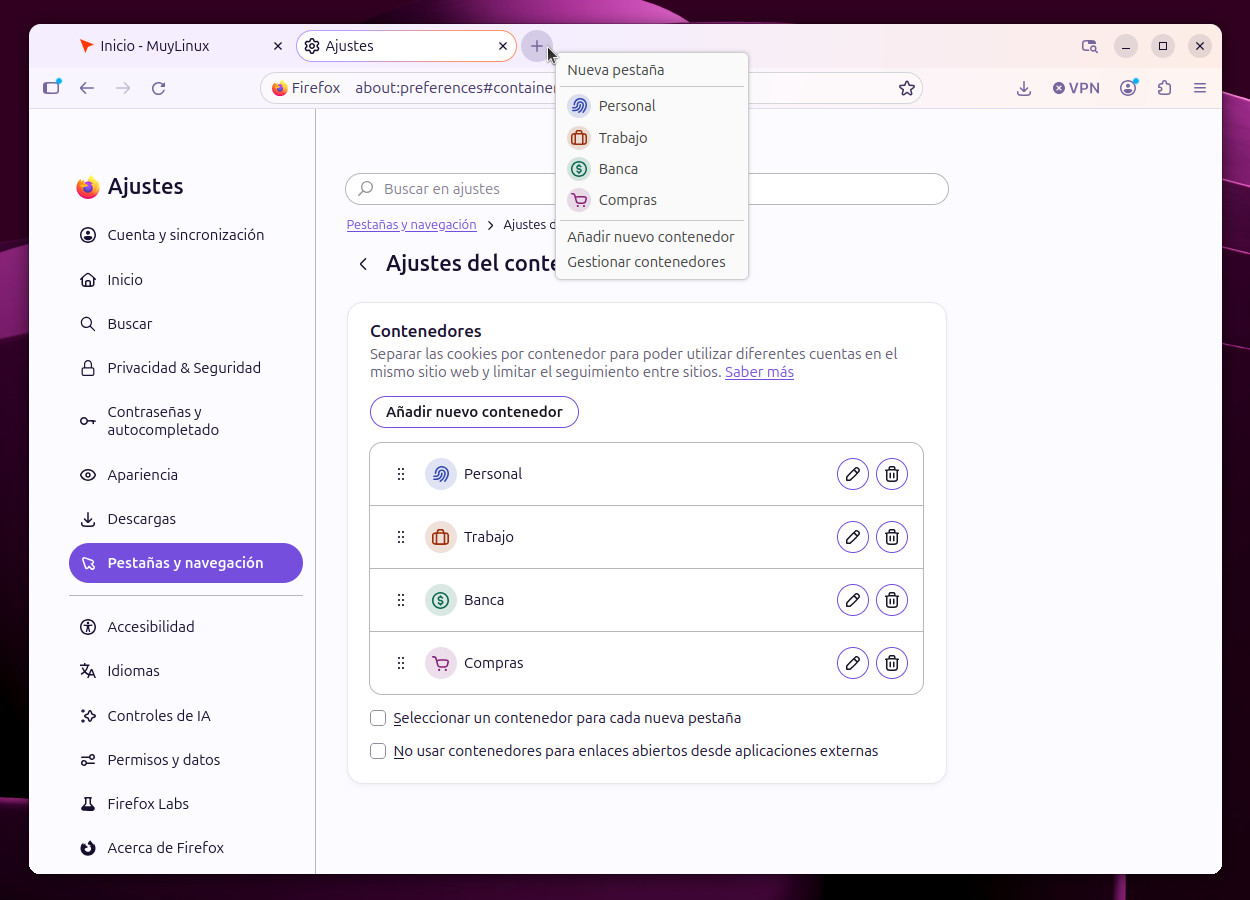Screen dimensions: 1250x900
Task: Focus the 'Buscar en ajustes' search field
Action: tap(647, 189)
